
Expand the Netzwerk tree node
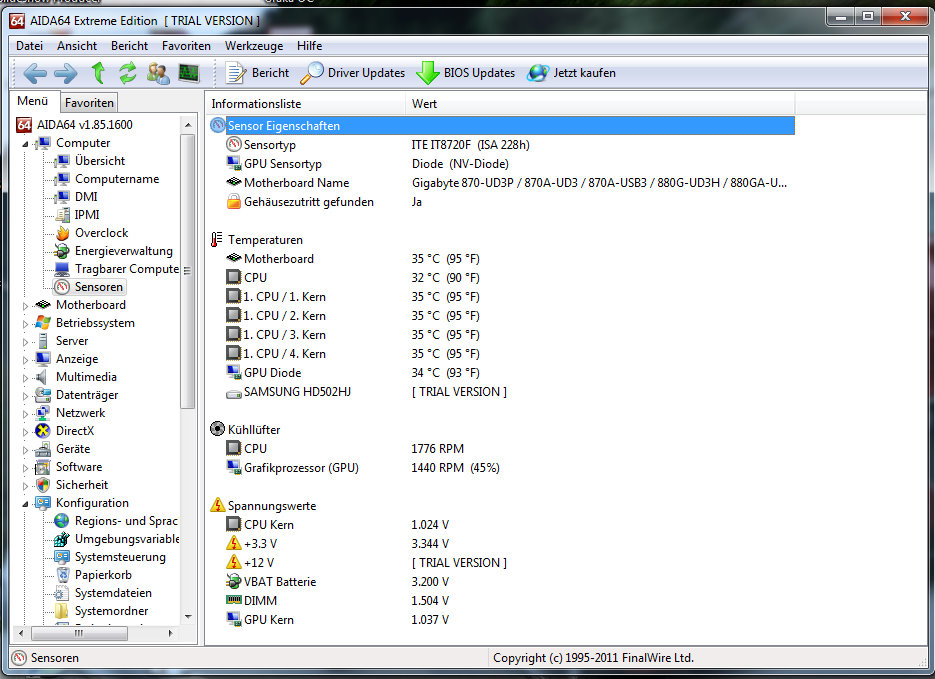coord(25,414)
